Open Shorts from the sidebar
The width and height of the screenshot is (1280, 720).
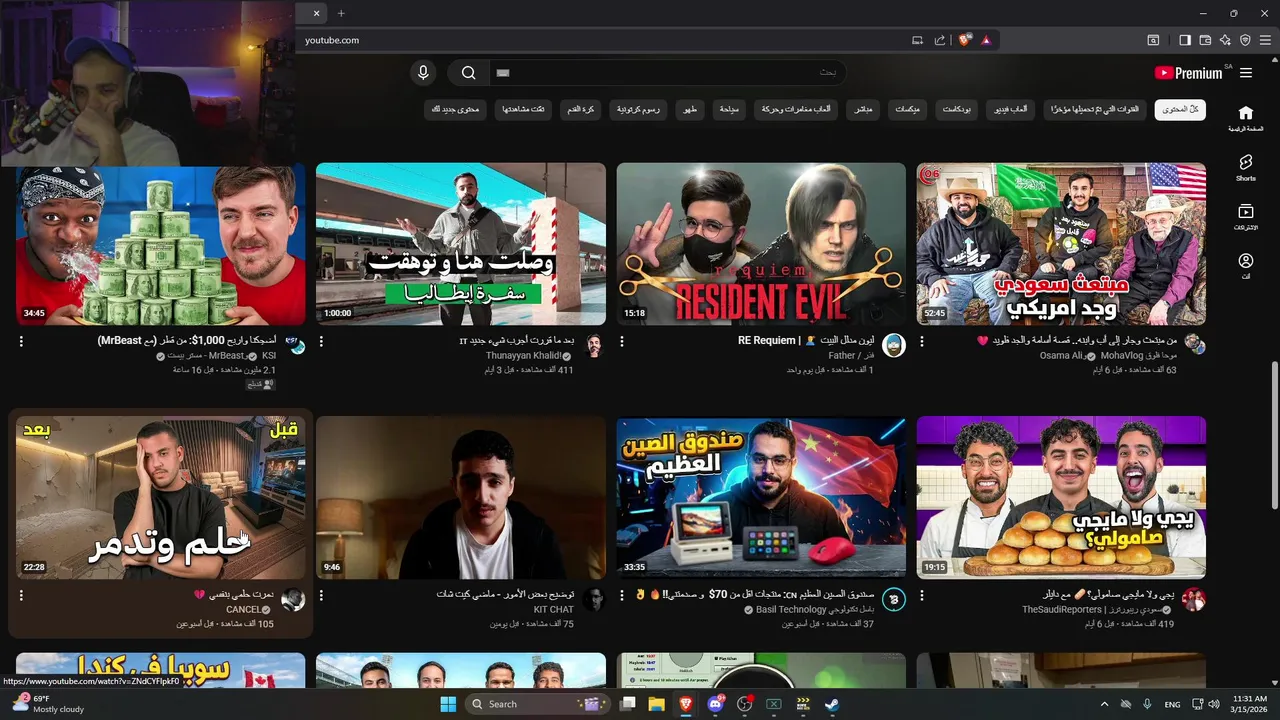pos(1245,167)
